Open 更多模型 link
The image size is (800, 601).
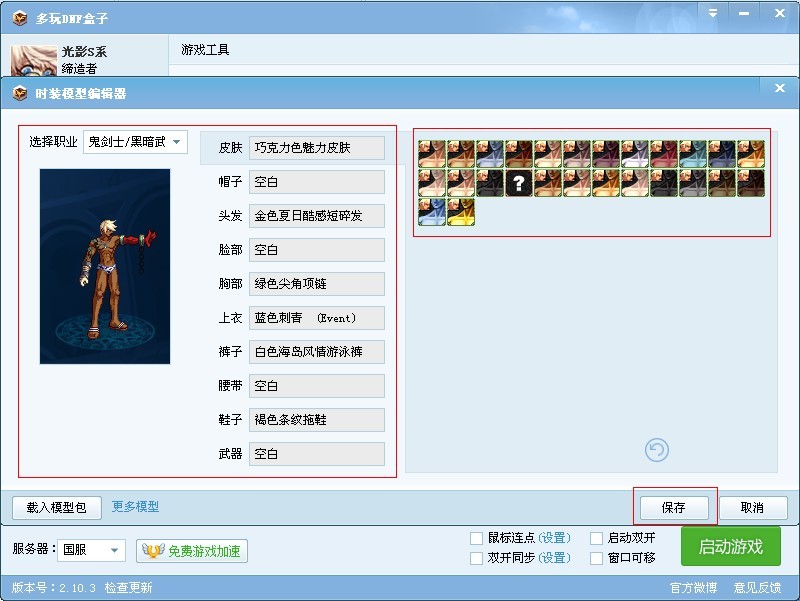point(137,507)
